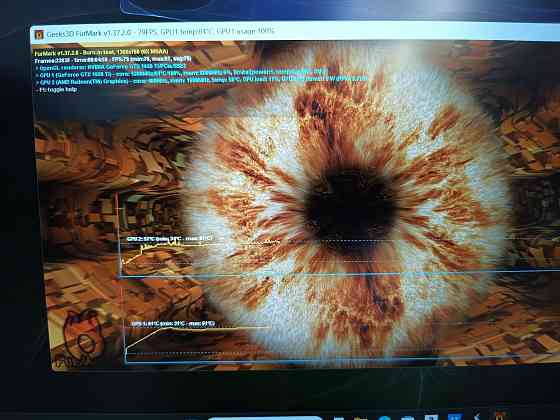560x420 pixels.
Task: Click the Frames and FPS statistics line
Action: 113,59
